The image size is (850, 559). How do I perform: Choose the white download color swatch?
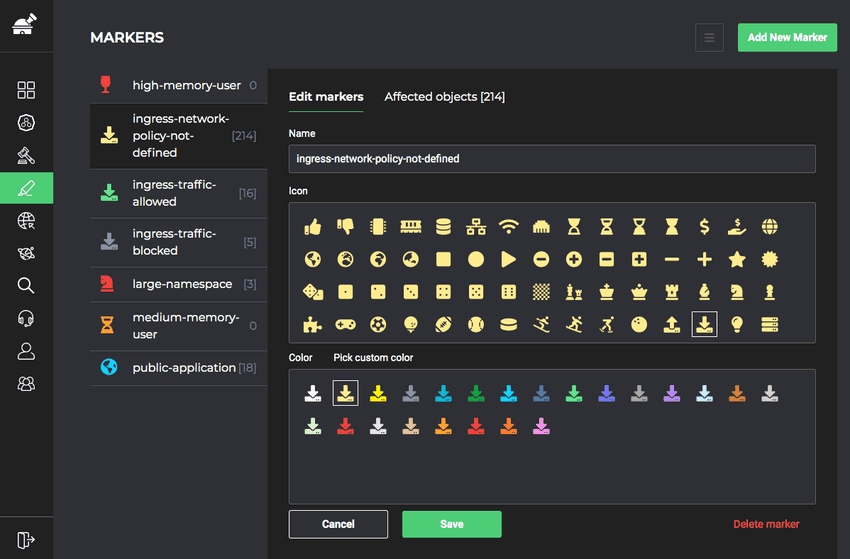click(x=313, y=393)
